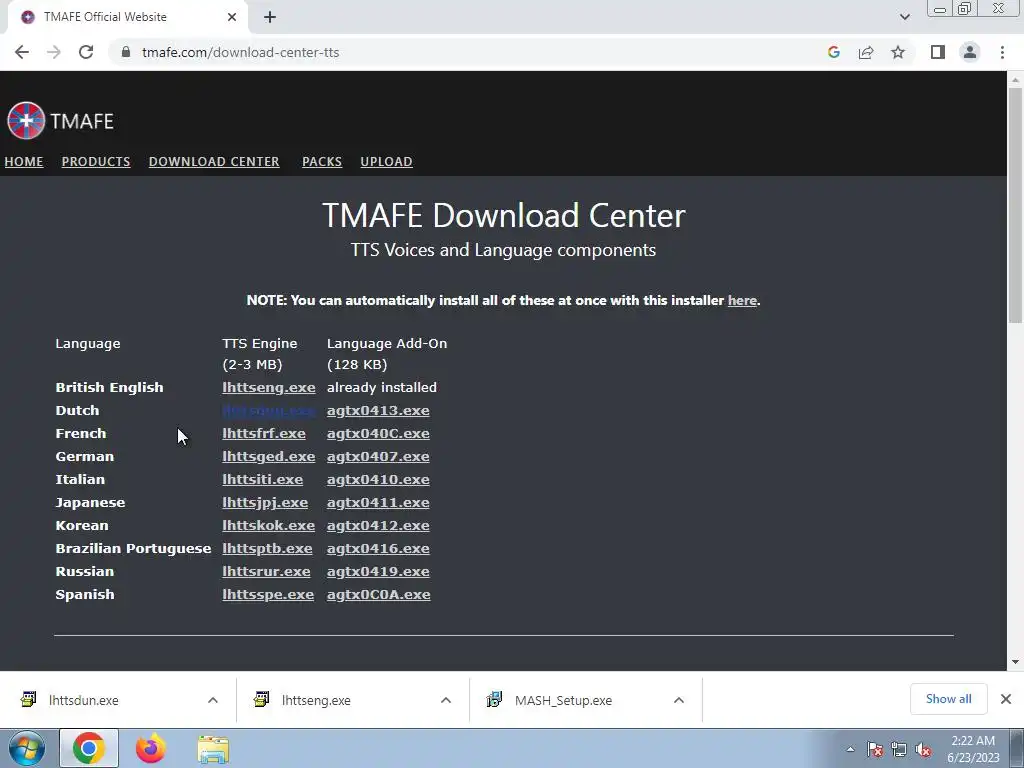
Task: Download lhttsrur.exe Russian engine
Action: coord(266,571)
